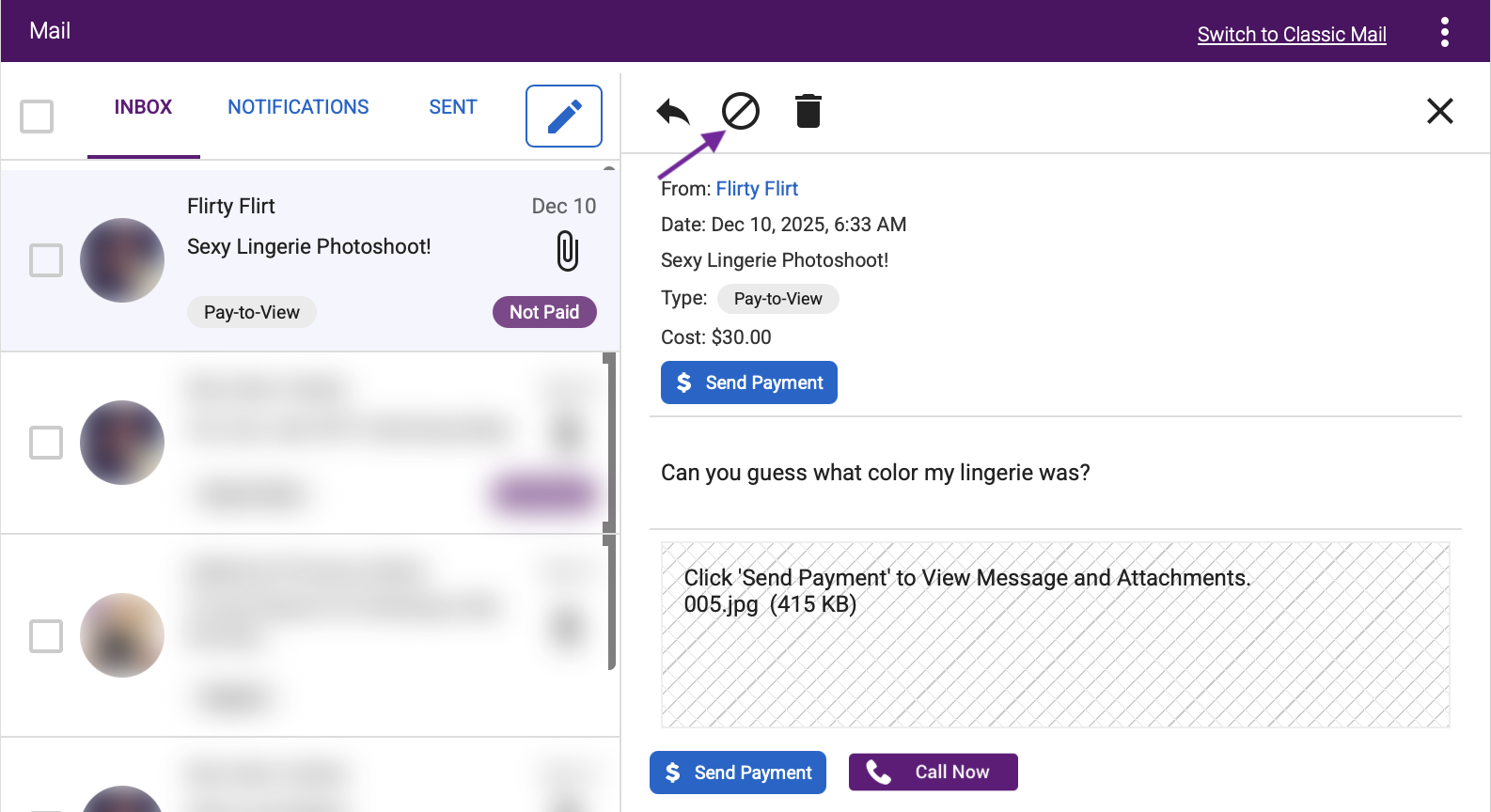Click the message date Dec 10, 2025, 6:33 AM
This screenshot has width=1491, height=812.
click(x=808, y=225)
